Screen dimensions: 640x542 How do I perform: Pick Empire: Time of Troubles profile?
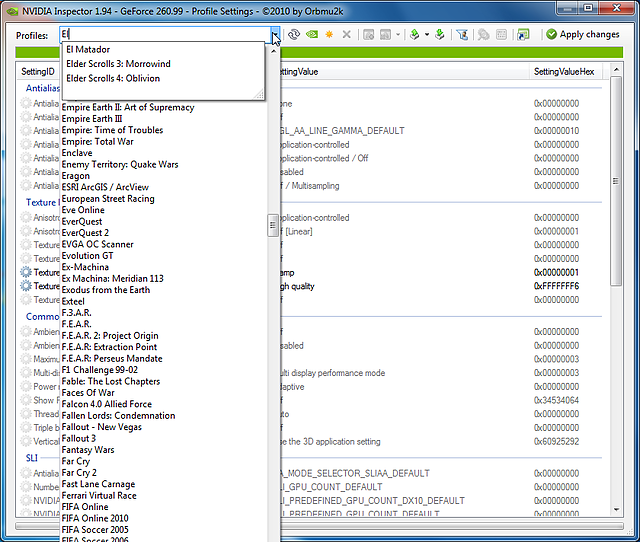click(x=112, y=130)
